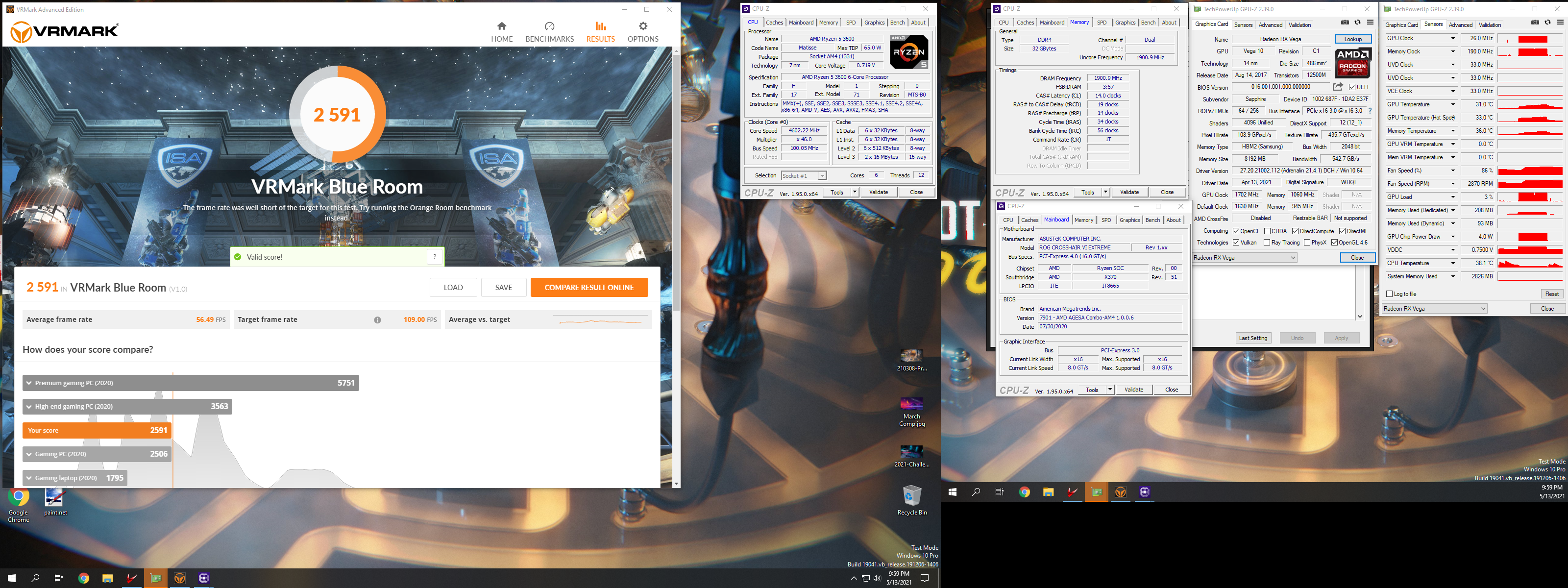This screenshot has width=1568, height=588.
Task: Click the LOAD button in VRMark
Action: tap(453, 287)
